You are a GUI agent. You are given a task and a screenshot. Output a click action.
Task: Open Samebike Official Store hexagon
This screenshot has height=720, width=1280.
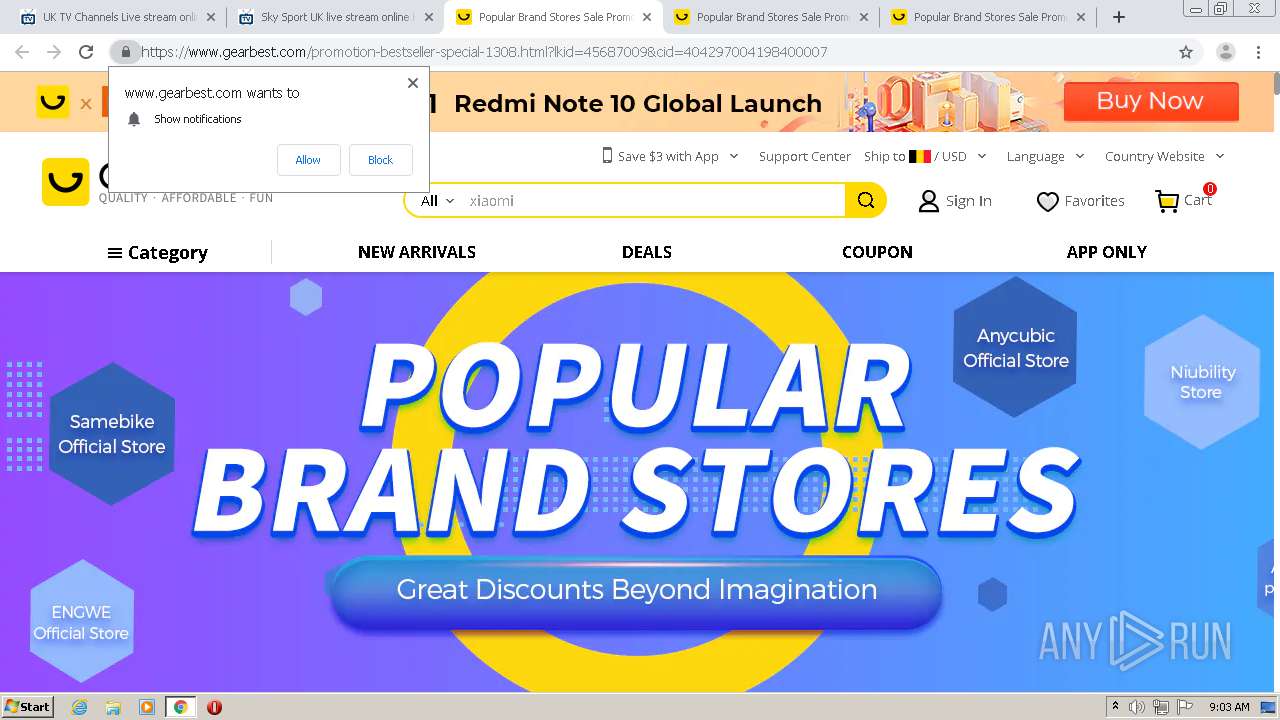tap(112, 434)
